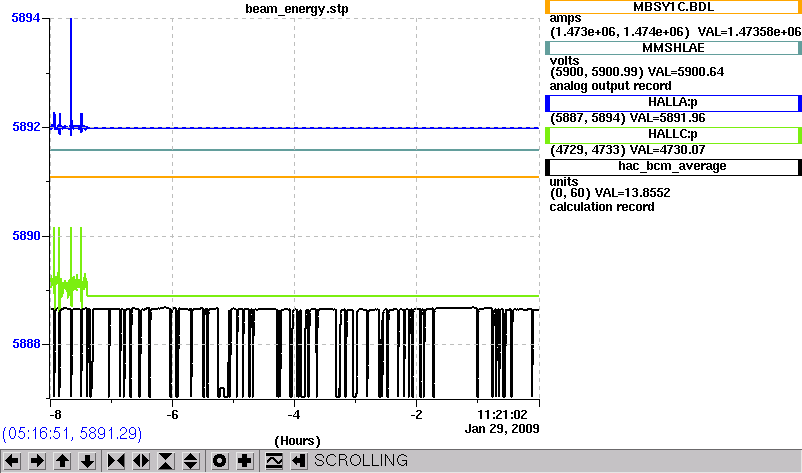Click the Jan 29, 2009 date label
This screenshot has height=473, width=802.
click(502, 429)
